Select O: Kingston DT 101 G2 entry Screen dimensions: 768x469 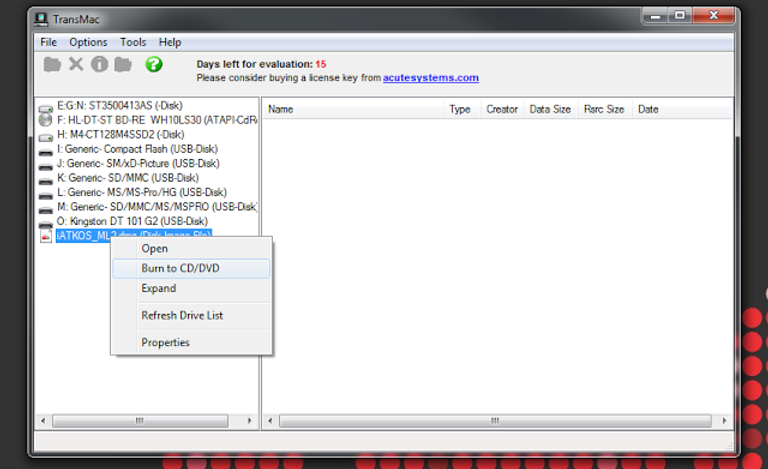[x=132, y=221]
